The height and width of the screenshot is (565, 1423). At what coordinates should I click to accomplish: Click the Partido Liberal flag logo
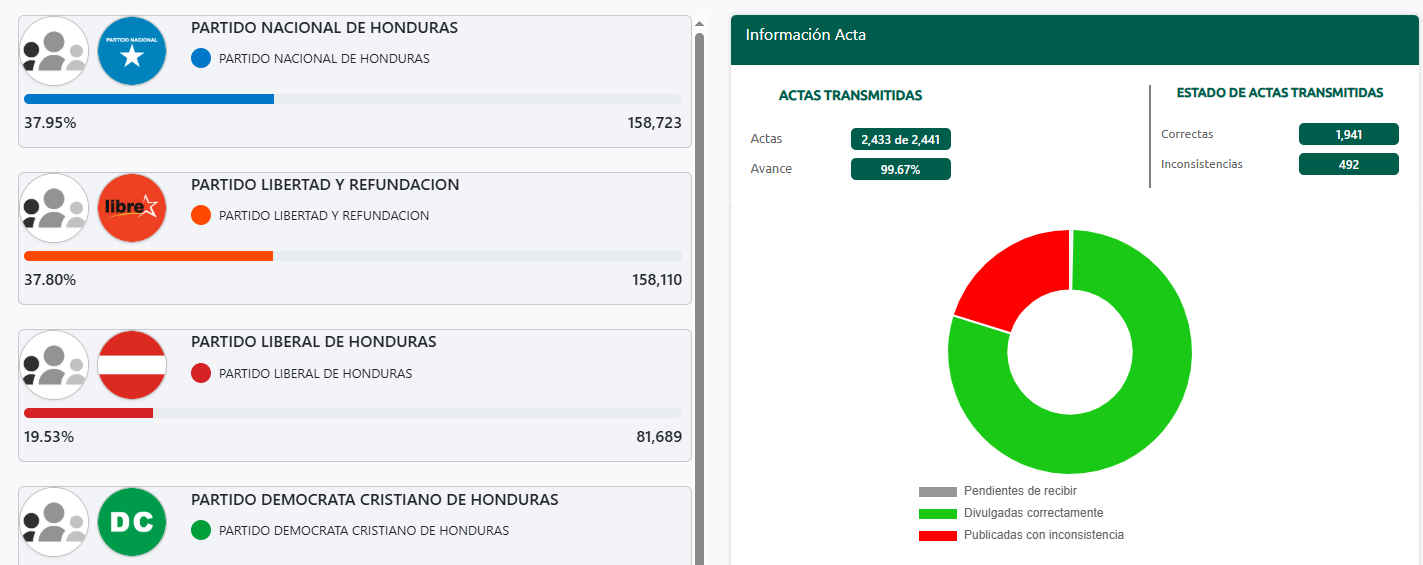(132, 365)
